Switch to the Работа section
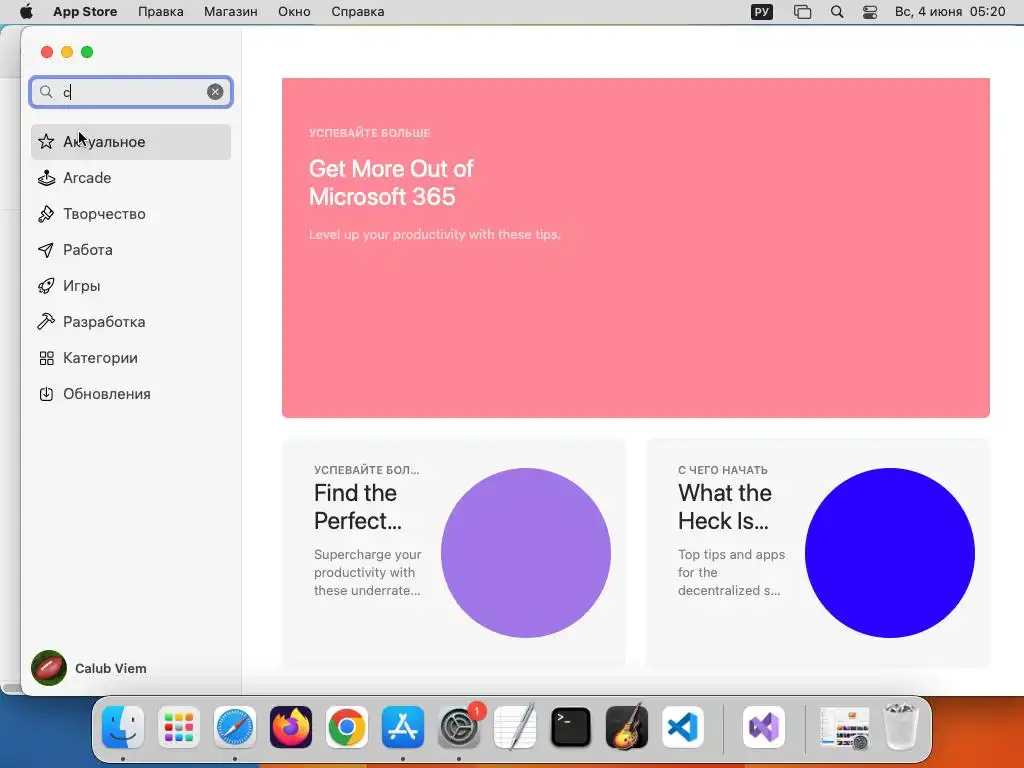The image size is (1024, 768). (x=131, y=249)
